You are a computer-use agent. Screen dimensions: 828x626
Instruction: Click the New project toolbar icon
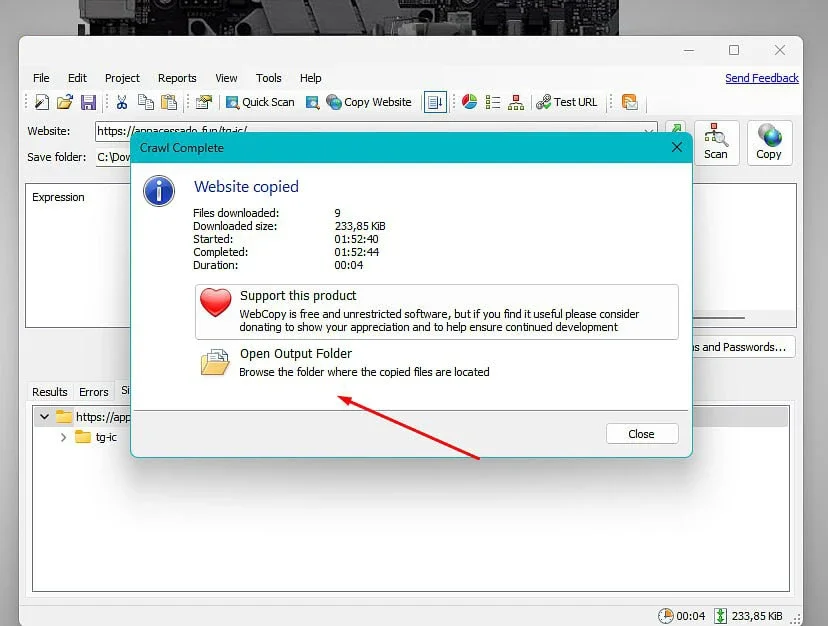tap(42, 102)
